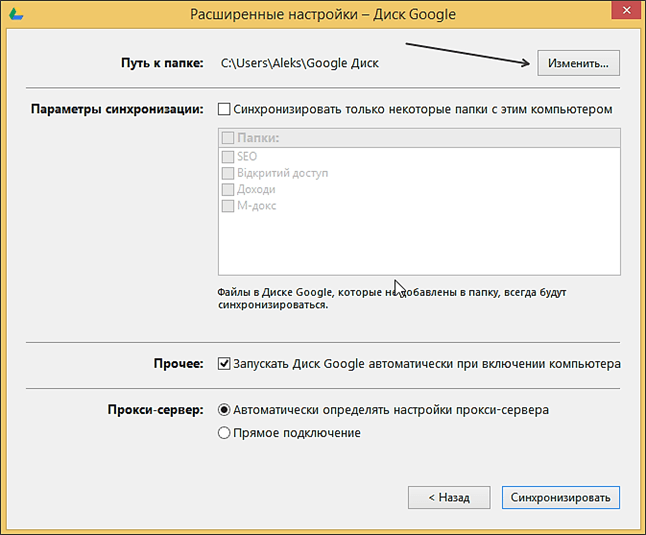Check the SEO folder checkbox

(227, 157)
